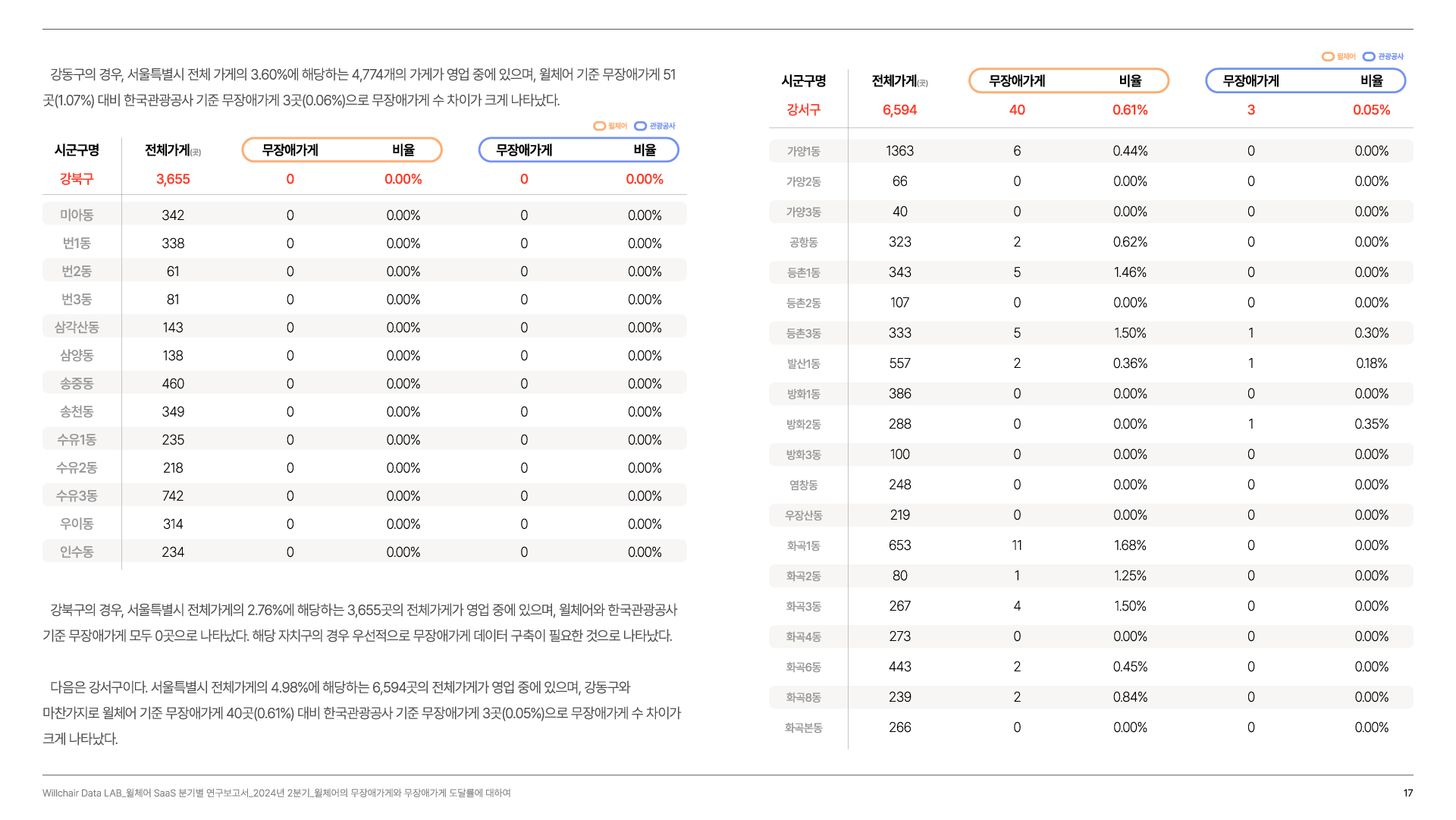Click the blue 관광공사 legend marker above left table

[641, 126]
